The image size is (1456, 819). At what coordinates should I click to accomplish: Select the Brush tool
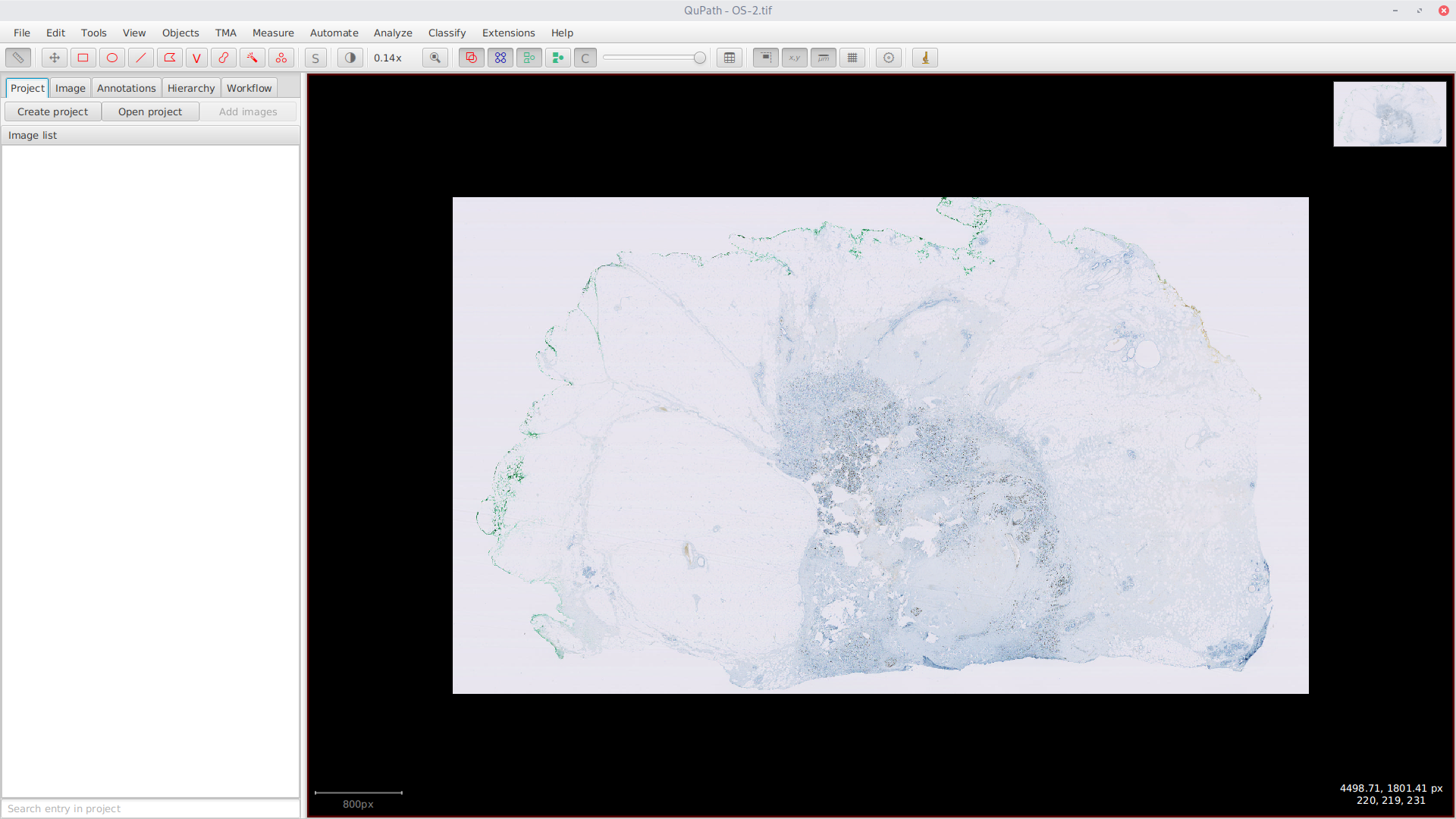tap(224, 58)
